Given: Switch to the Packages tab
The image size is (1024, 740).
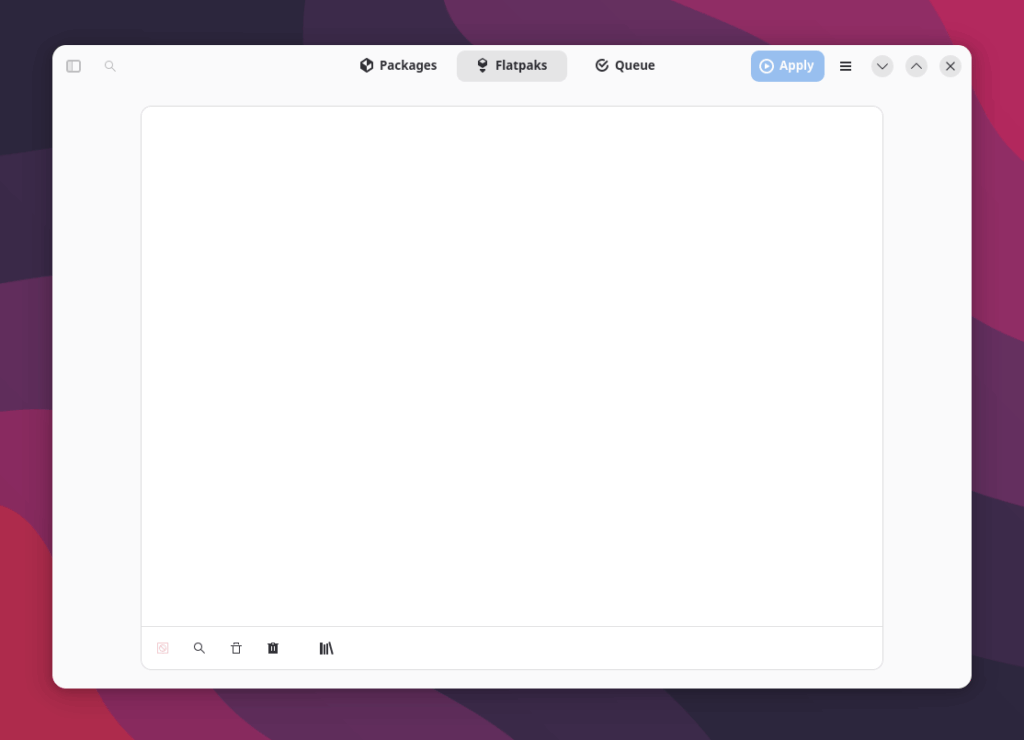Looking at the screenshot, I should (398, 66).
